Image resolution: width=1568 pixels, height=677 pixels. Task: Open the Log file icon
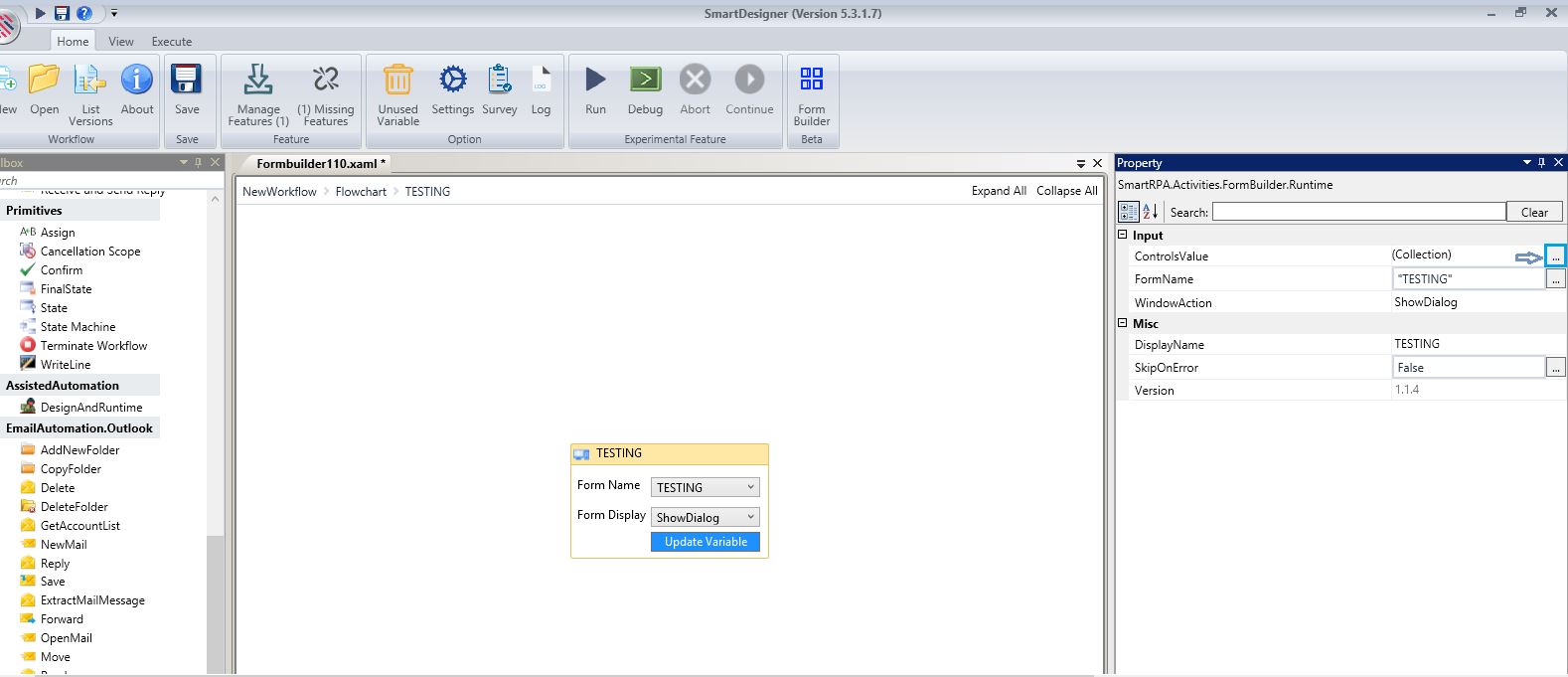pos(541,80)
